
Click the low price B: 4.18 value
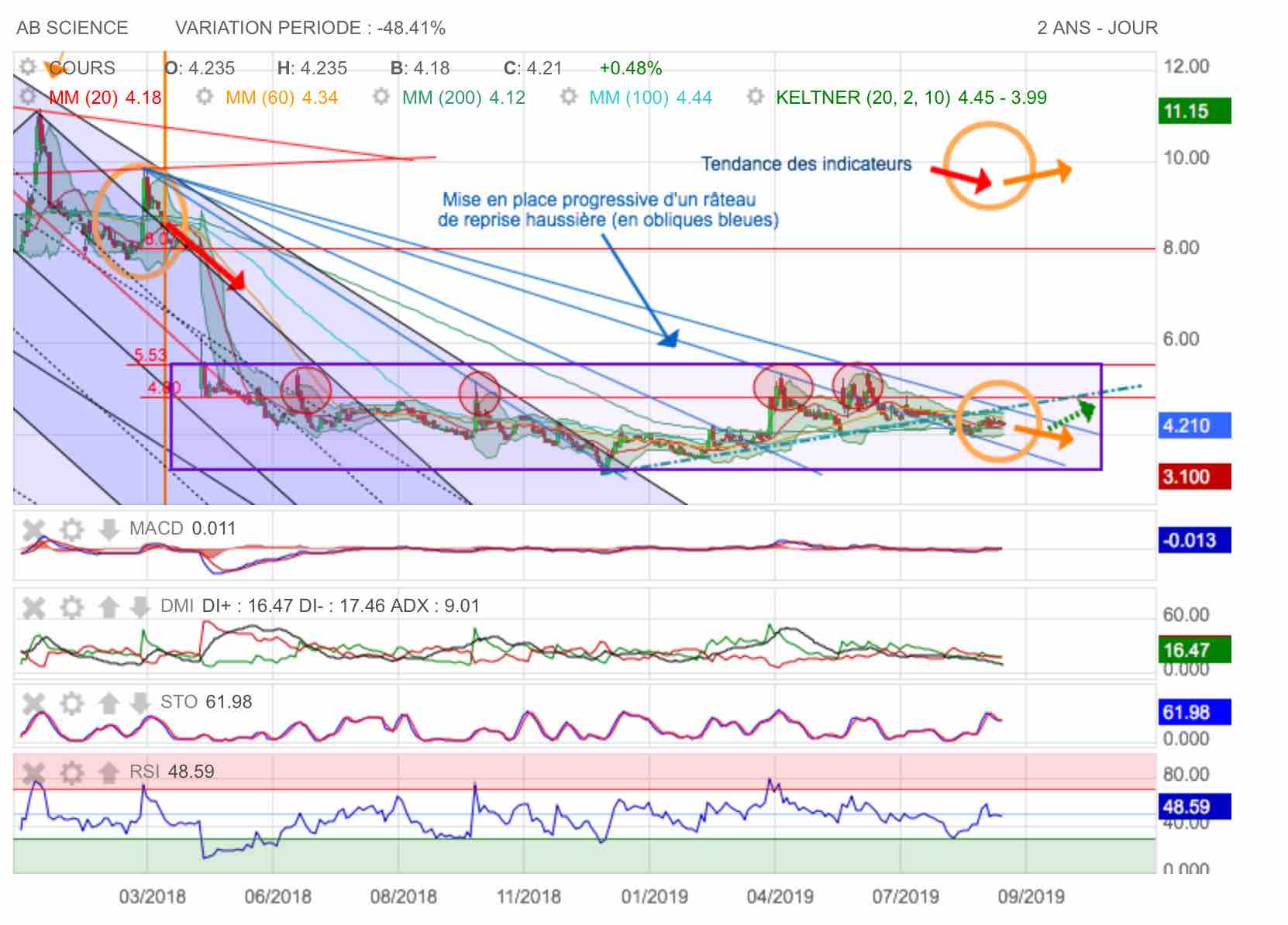tap(420, 68)
